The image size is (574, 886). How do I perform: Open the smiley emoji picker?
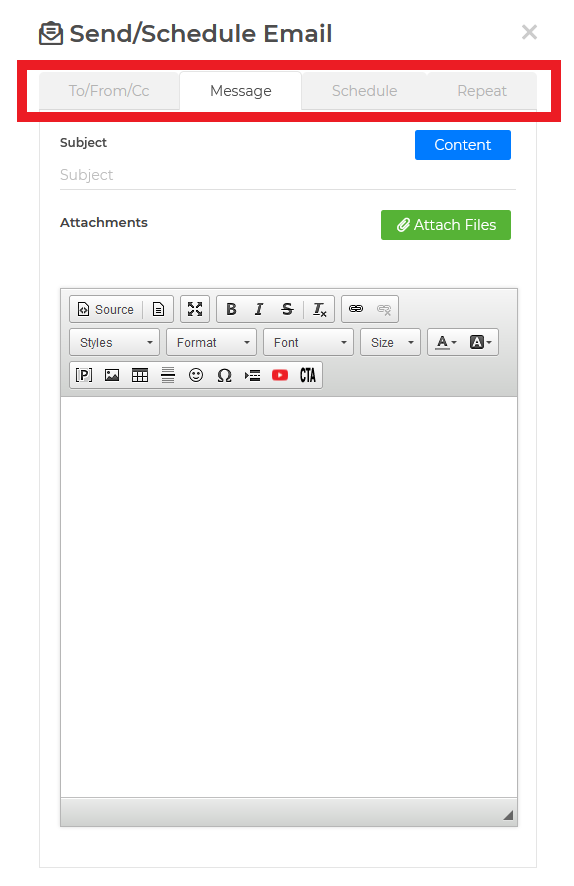pos(196,375)
